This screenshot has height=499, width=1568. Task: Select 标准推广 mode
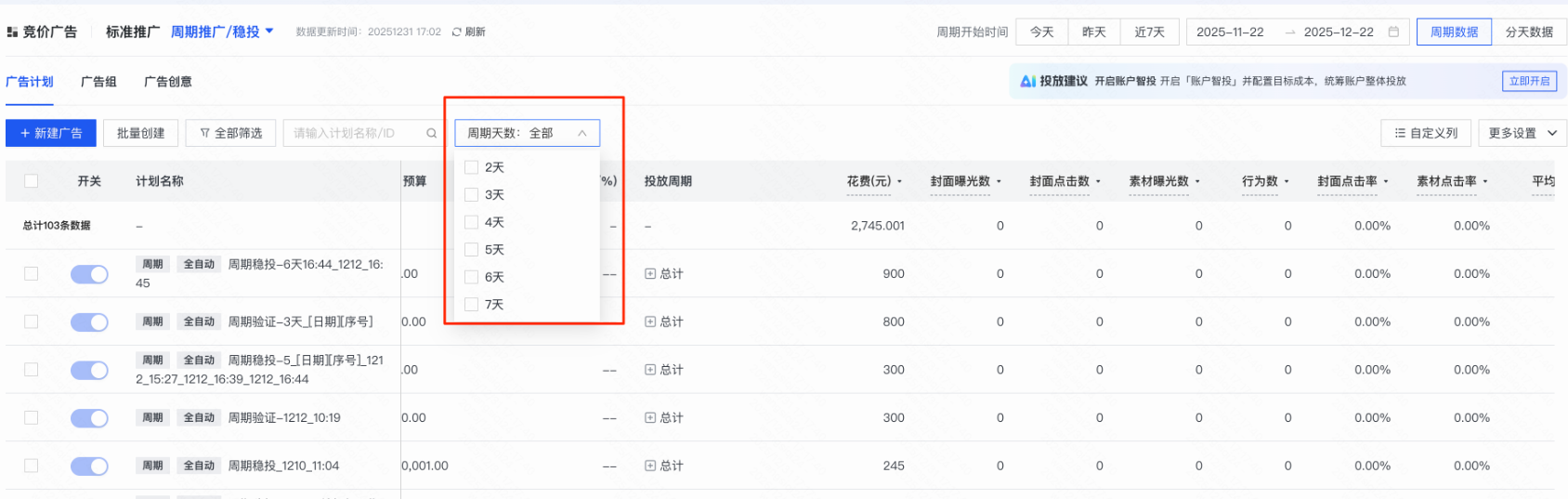coord(132,32)
